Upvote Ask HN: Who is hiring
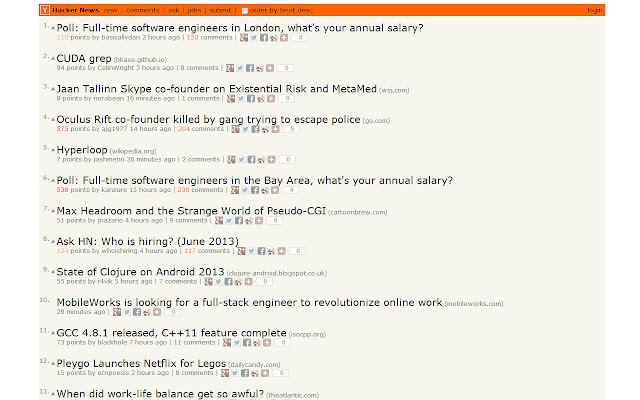The height and width of the screenshot is (400, 640). pos(53,242)
